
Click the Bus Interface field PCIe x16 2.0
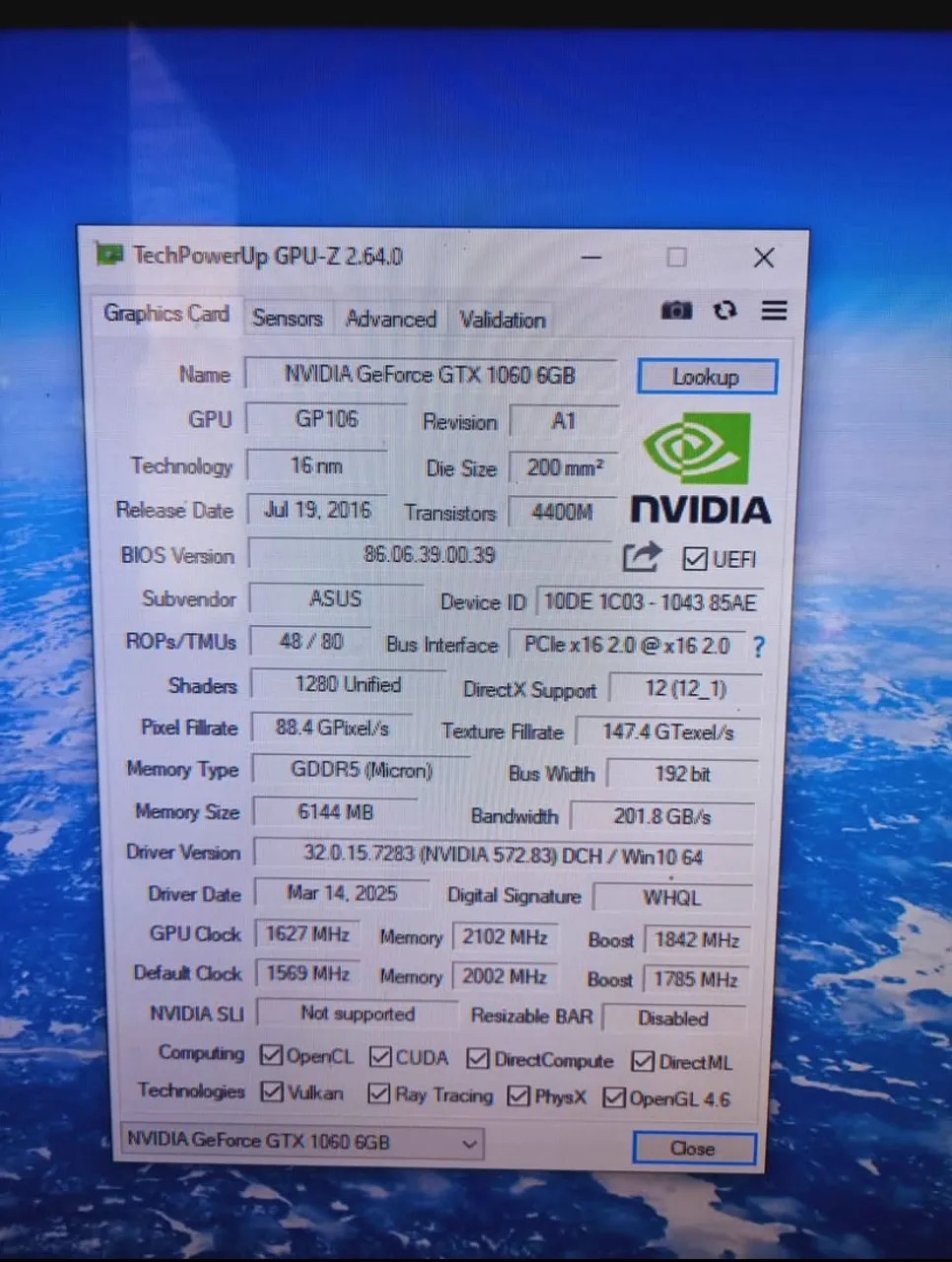click(x=627, y=646)
